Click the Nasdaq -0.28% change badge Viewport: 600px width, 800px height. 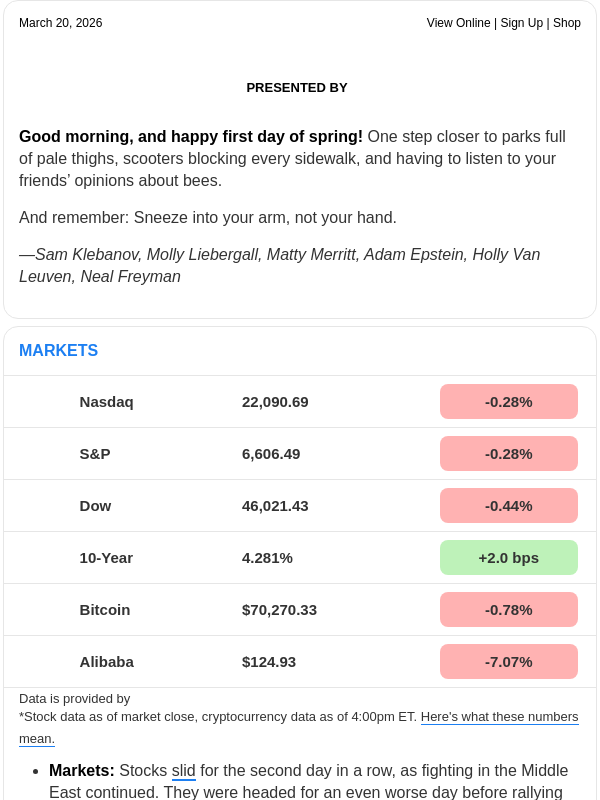pyautogui.click(x=508, y=401)
